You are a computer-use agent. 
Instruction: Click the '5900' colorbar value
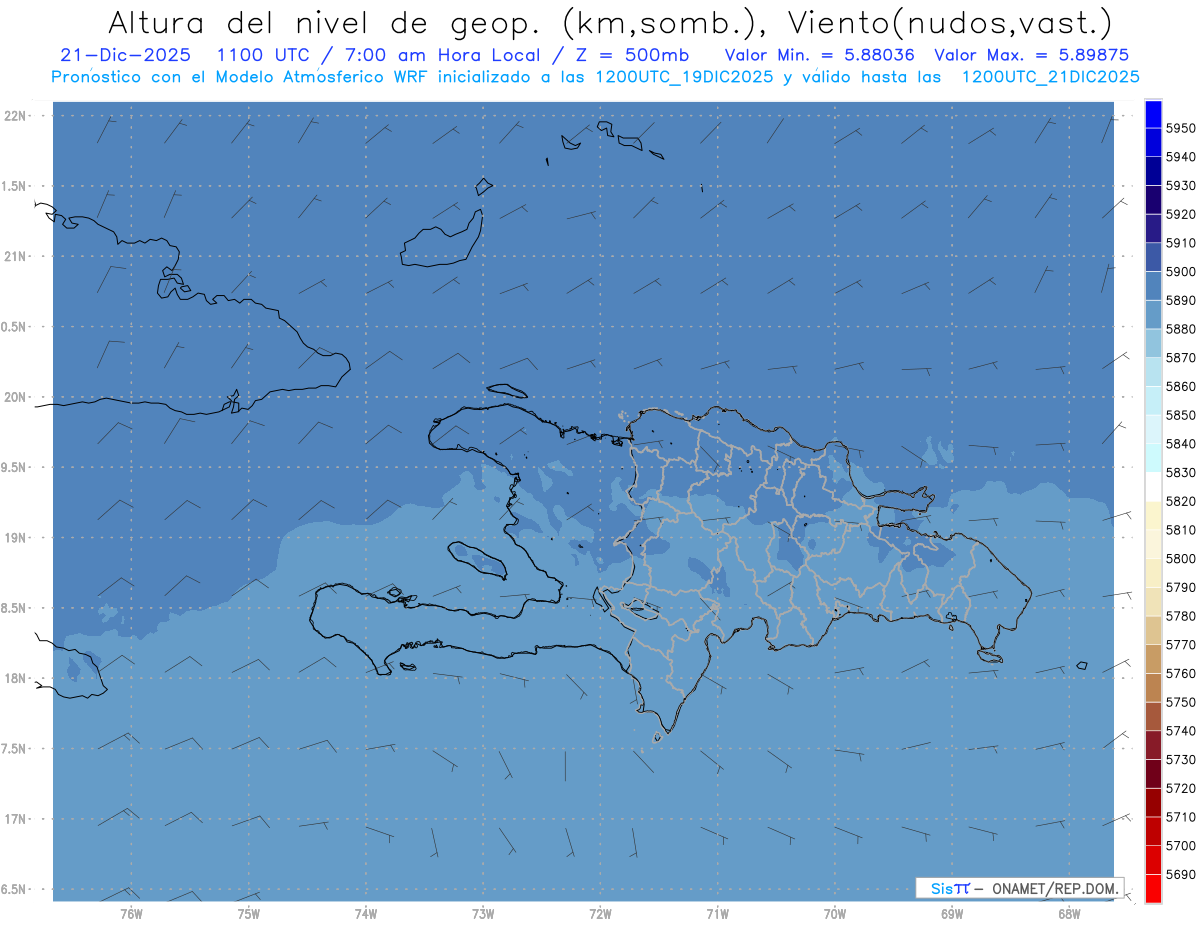[x=1180, y=271]
